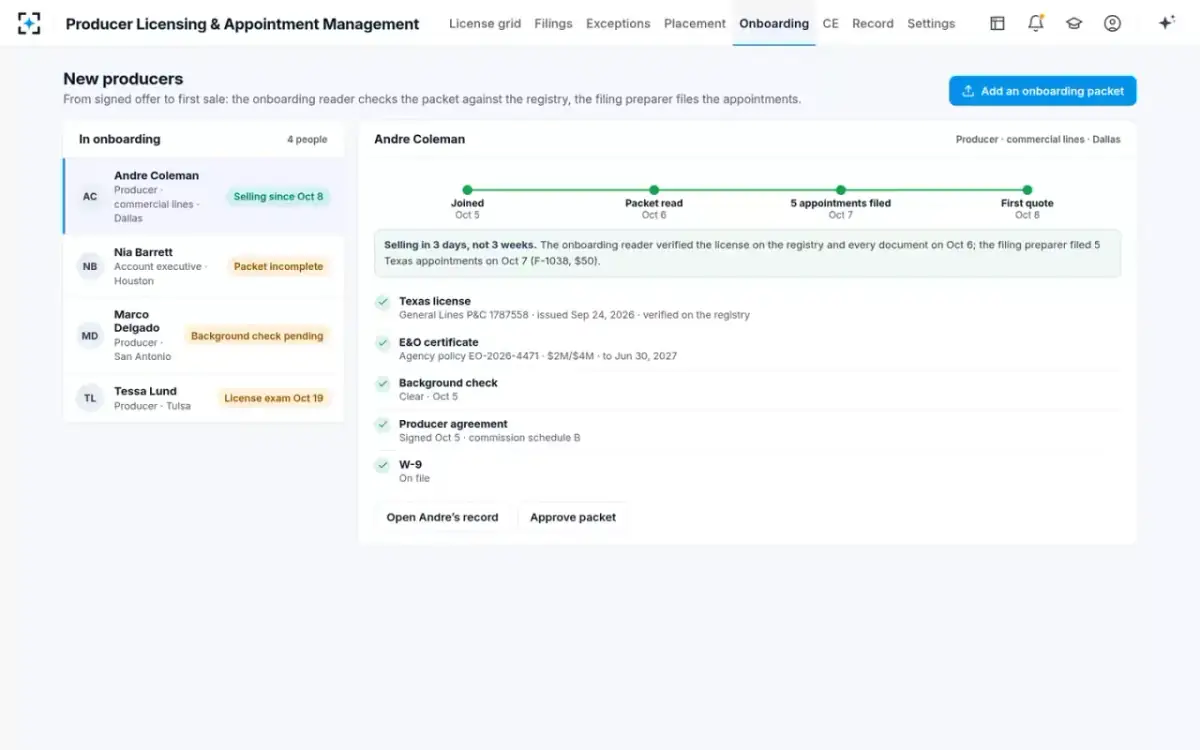Click the 4 people count
Image resolution: width=1200 pixels, height=750 pixels.
point(307,140)
